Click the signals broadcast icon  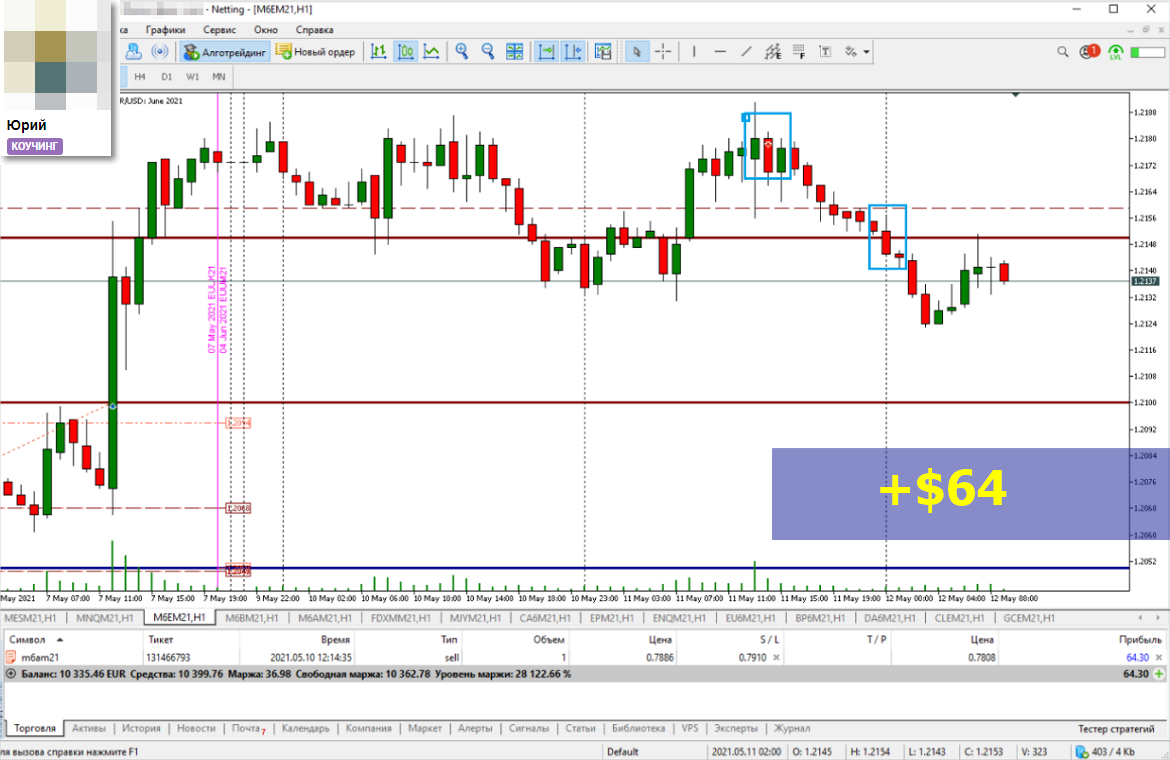point(159,51)
